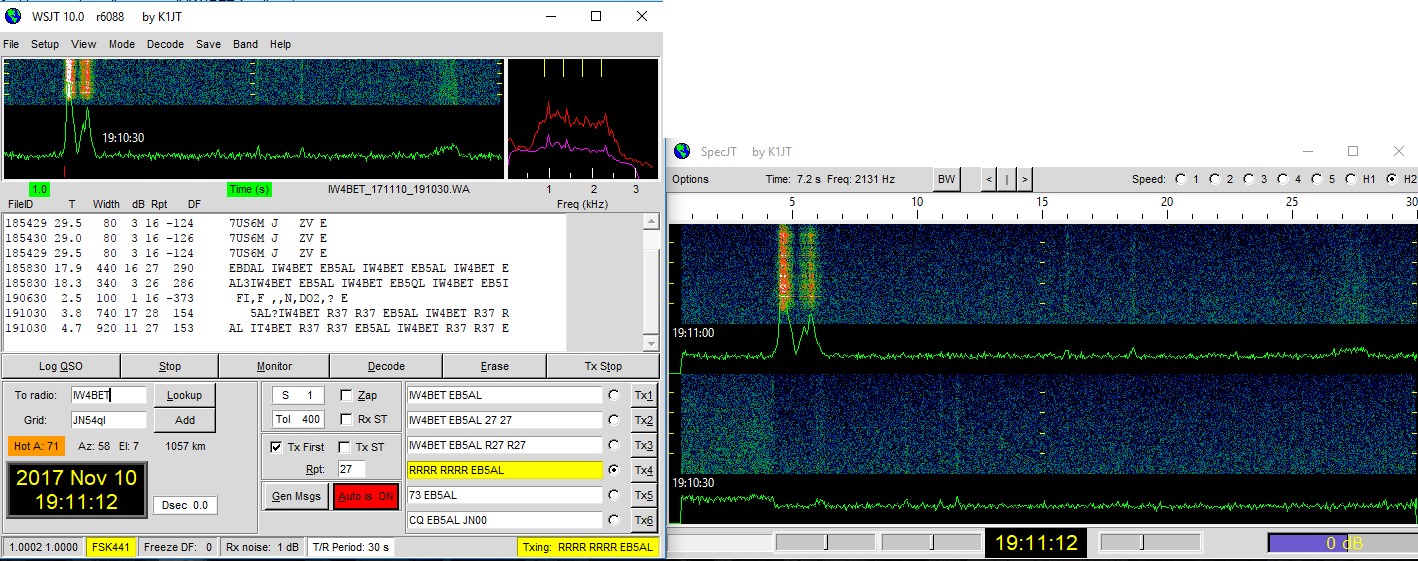Click the Gen Msgs button
This screenshot has width=1418, height=561.
coord(296,496)
